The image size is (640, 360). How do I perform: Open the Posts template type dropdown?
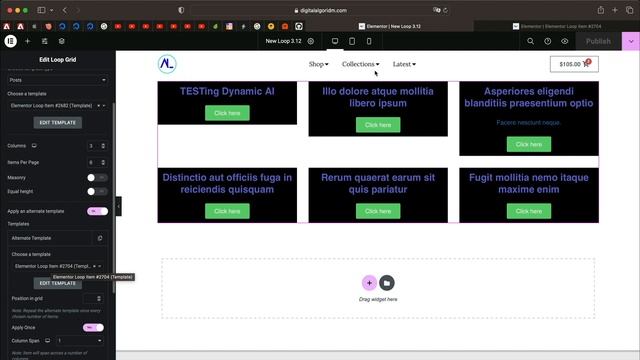(x=58, y=80)
